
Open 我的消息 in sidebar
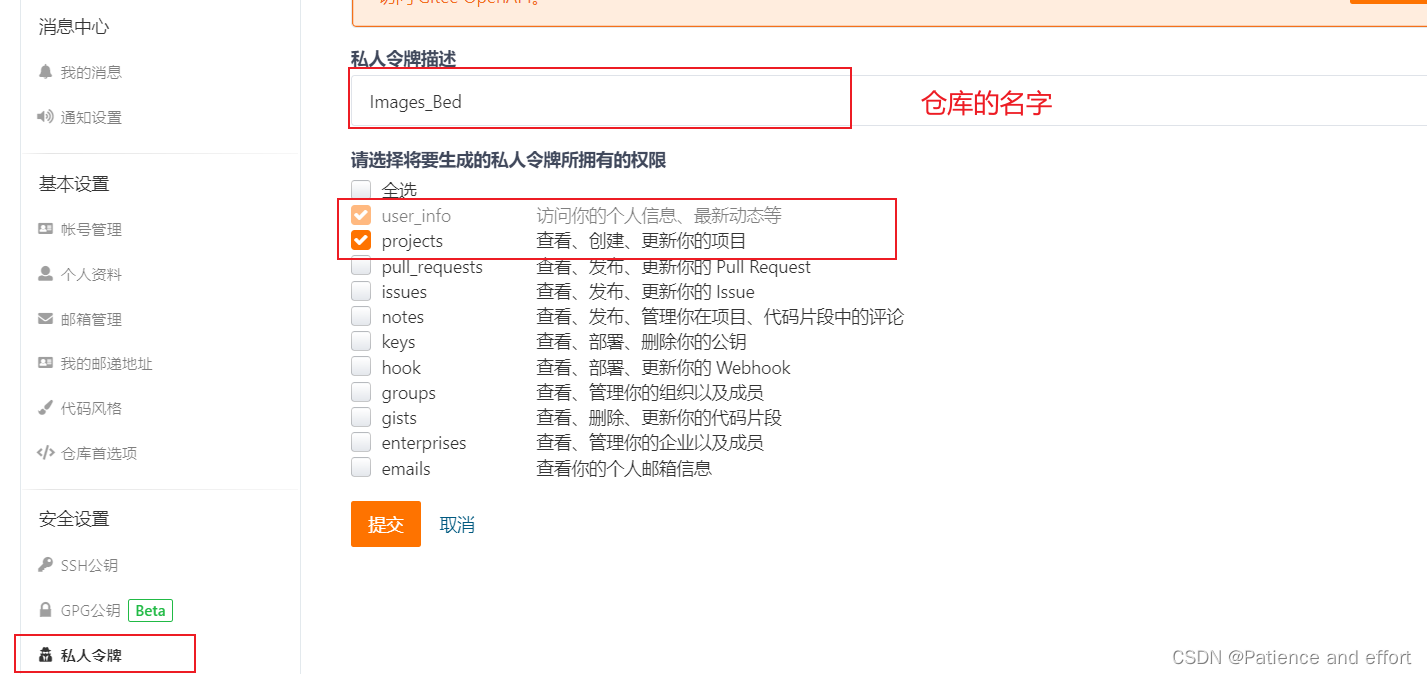(x=91, y=72)
